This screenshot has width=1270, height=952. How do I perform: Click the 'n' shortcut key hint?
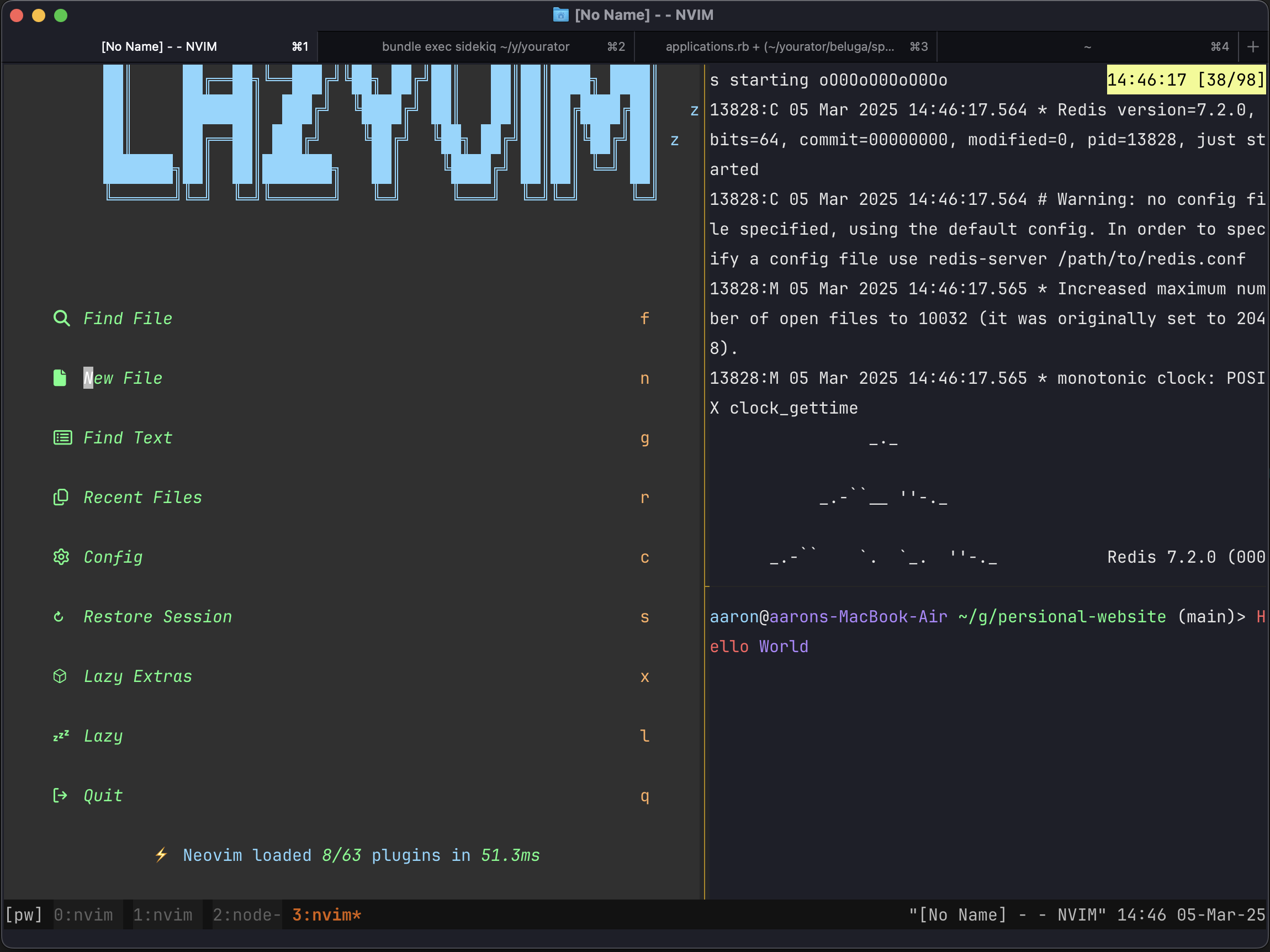(x=645, y=378)
